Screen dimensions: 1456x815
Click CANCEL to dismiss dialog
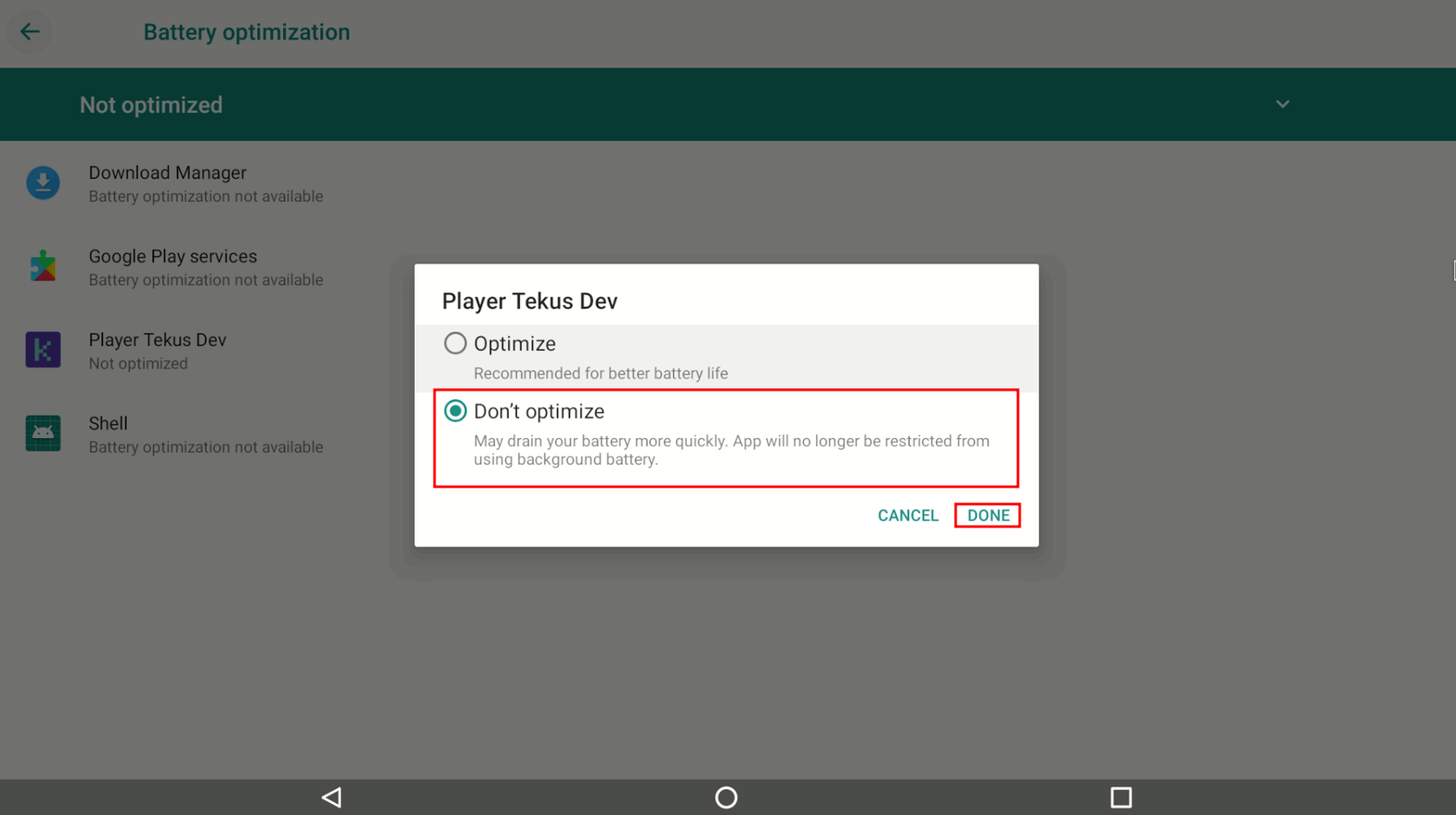click(907, 515)
